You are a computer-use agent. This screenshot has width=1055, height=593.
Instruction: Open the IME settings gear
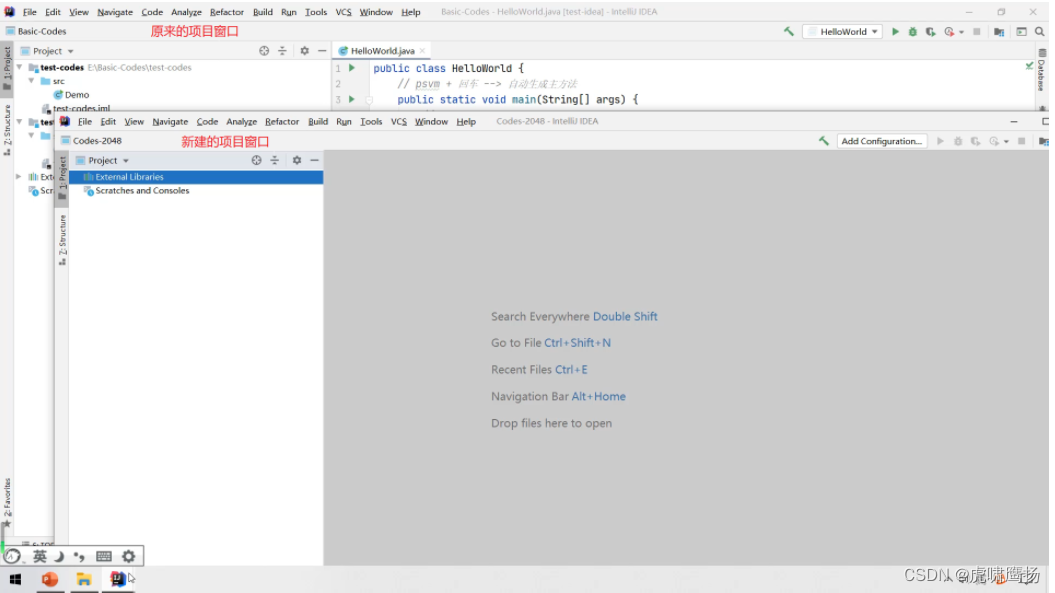pyautogui.click(x=129, y=556)
